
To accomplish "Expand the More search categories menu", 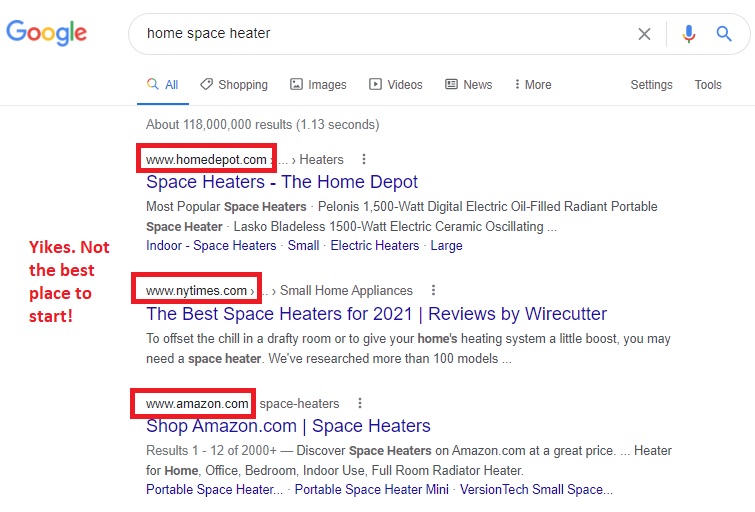I will [533, 85].
